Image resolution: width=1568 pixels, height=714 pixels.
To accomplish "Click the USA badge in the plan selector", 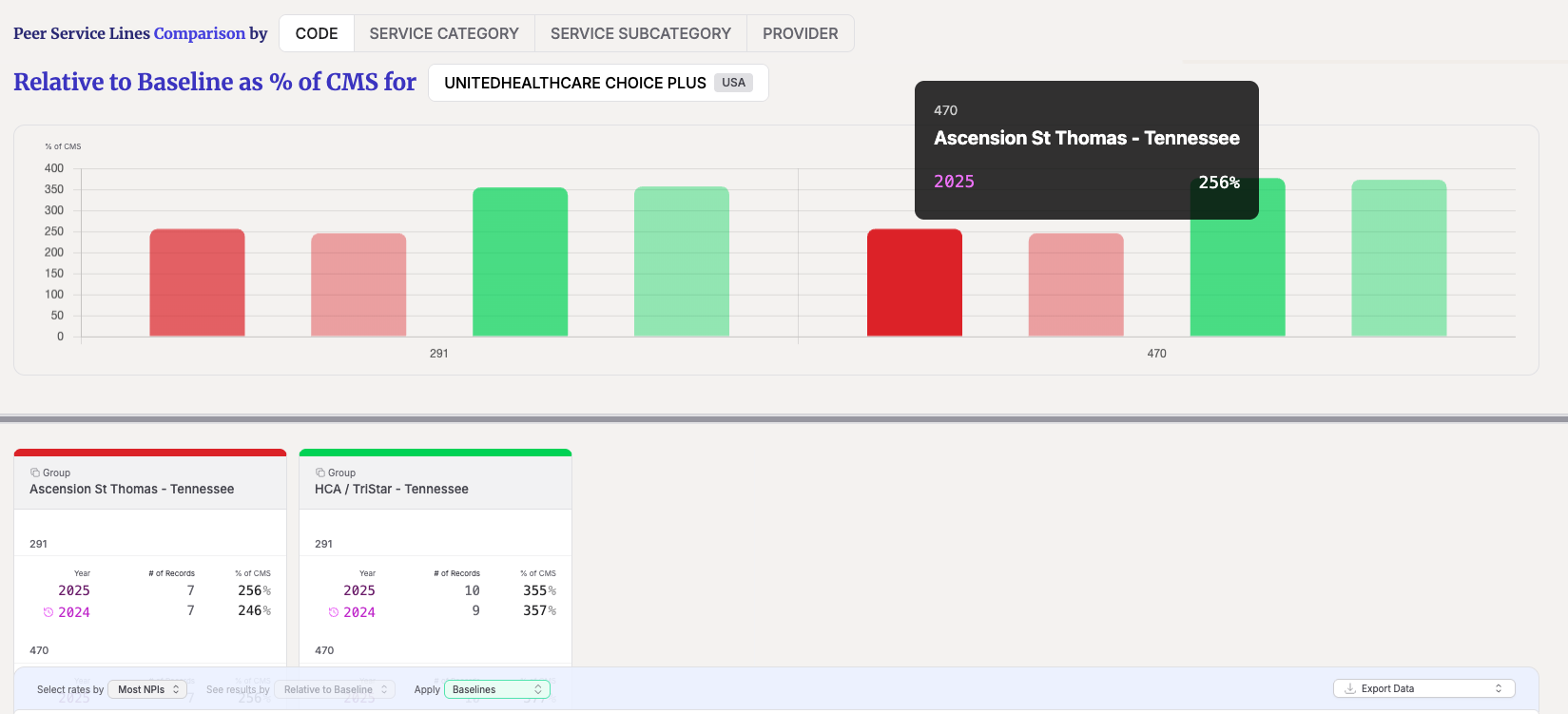I will pyautogui.click(x=734, y=83).
